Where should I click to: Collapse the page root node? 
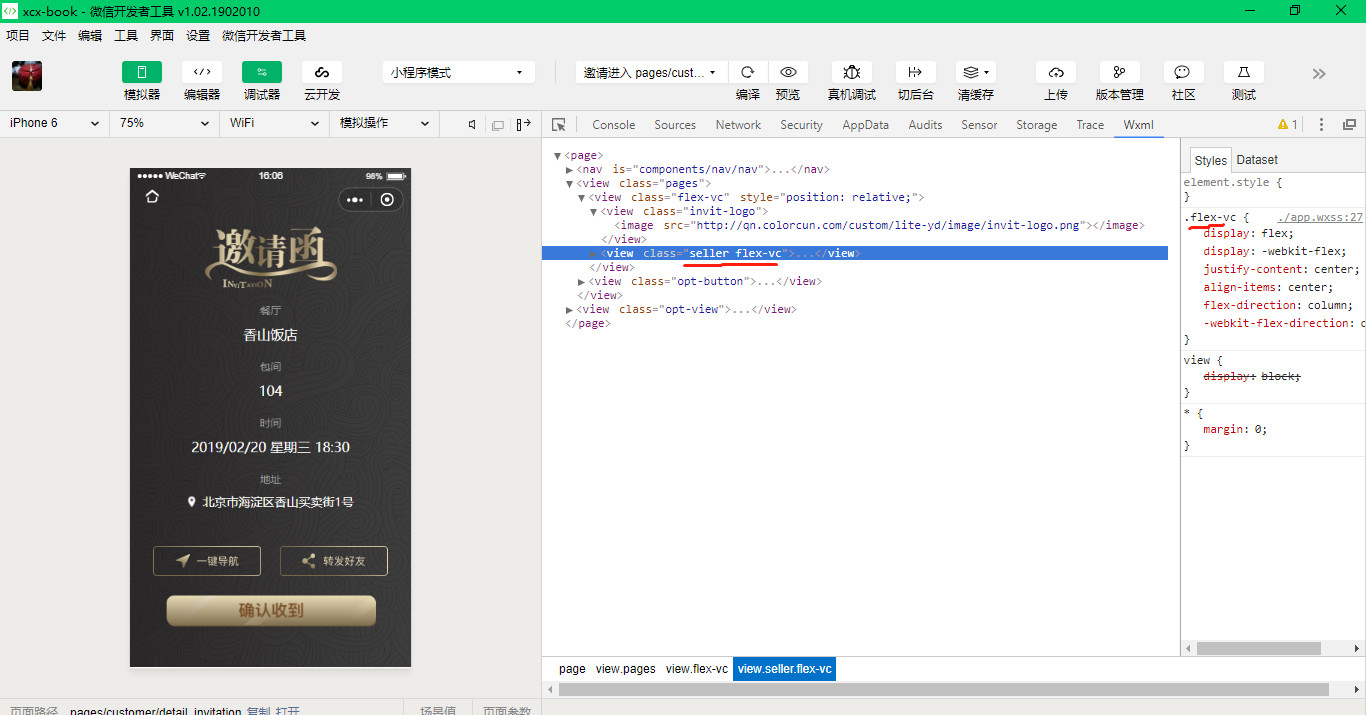(x=557, y=156)
